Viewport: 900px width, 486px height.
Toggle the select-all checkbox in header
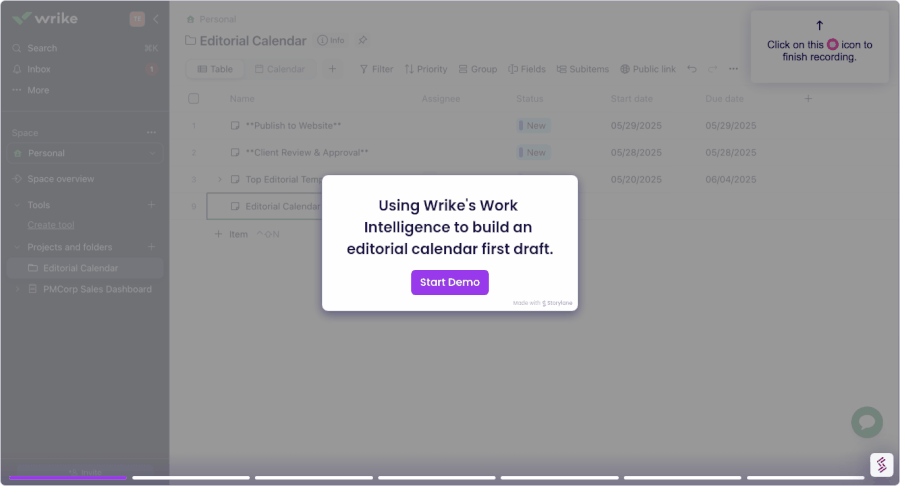coord(194,99)
